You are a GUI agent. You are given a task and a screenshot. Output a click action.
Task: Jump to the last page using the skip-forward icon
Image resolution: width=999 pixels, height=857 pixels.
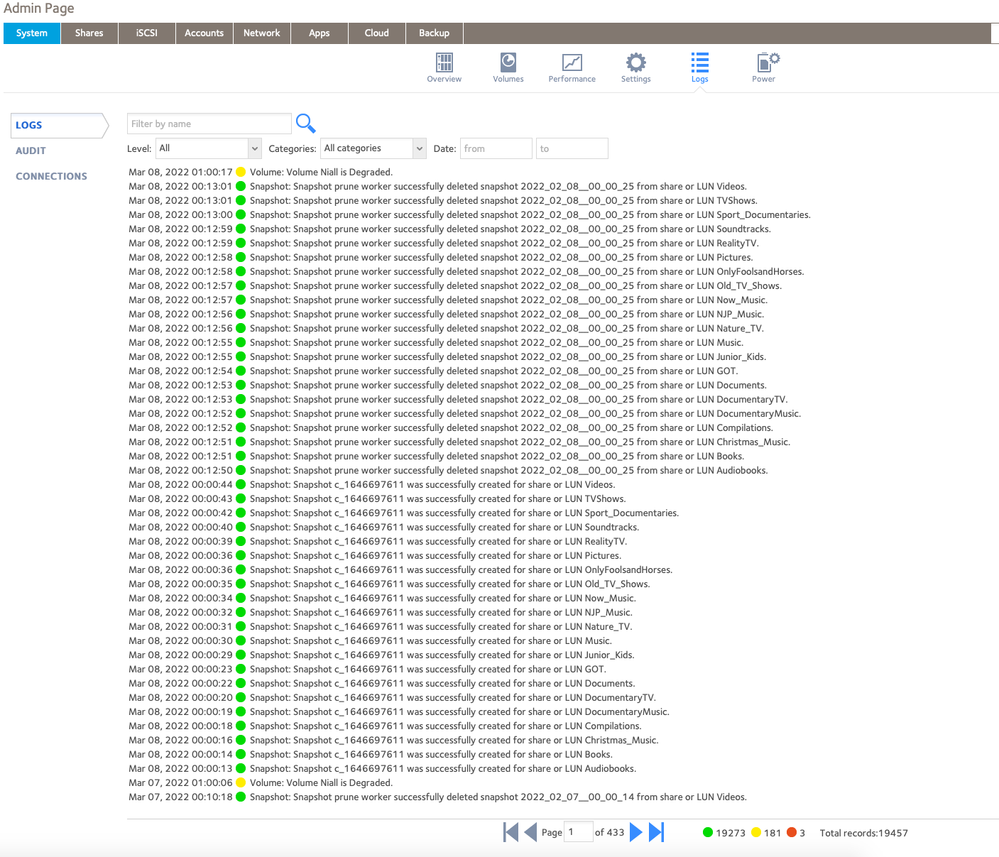pyautogui.click(x=657, y=831)
